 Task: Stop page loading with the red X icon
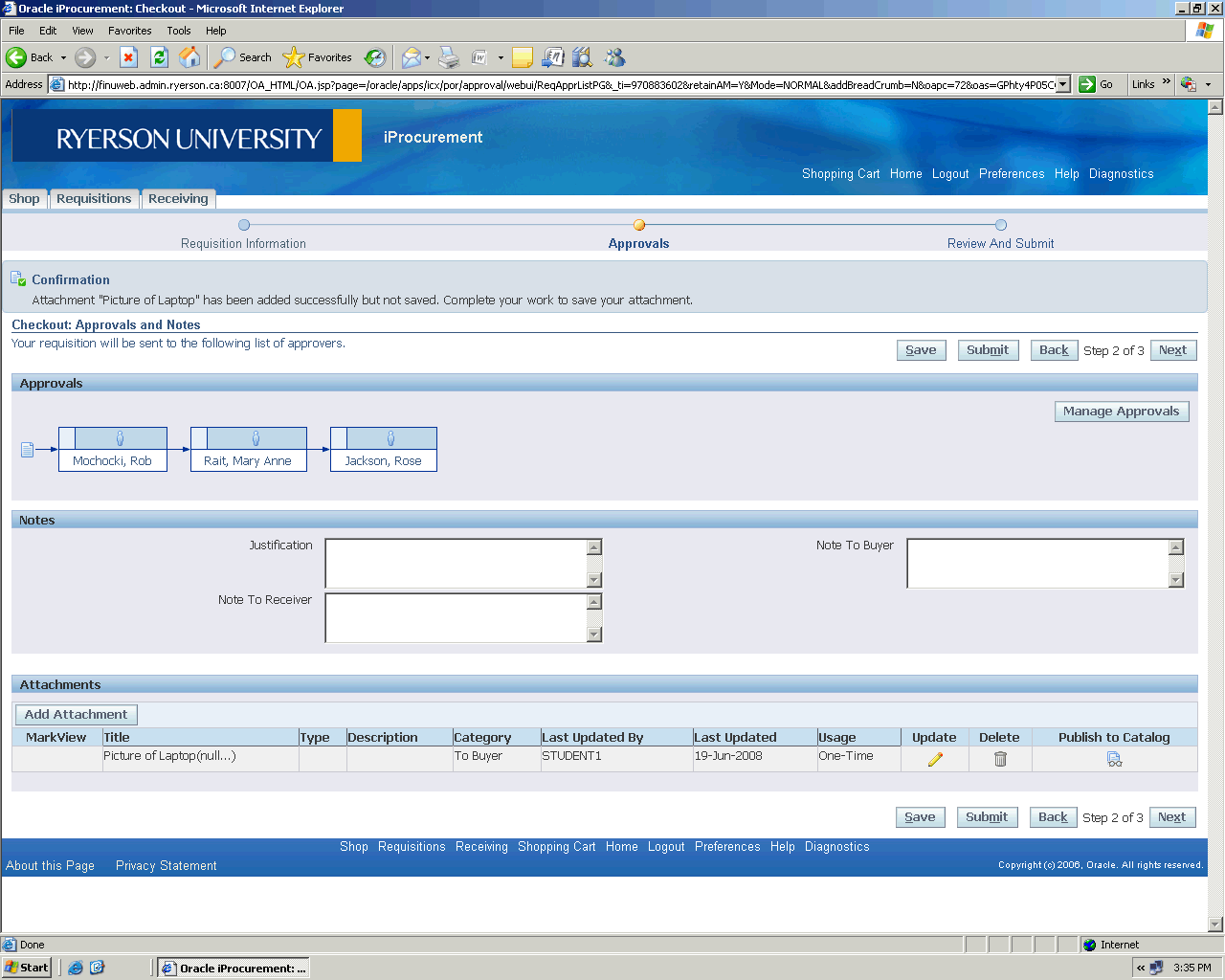(129, 57)
